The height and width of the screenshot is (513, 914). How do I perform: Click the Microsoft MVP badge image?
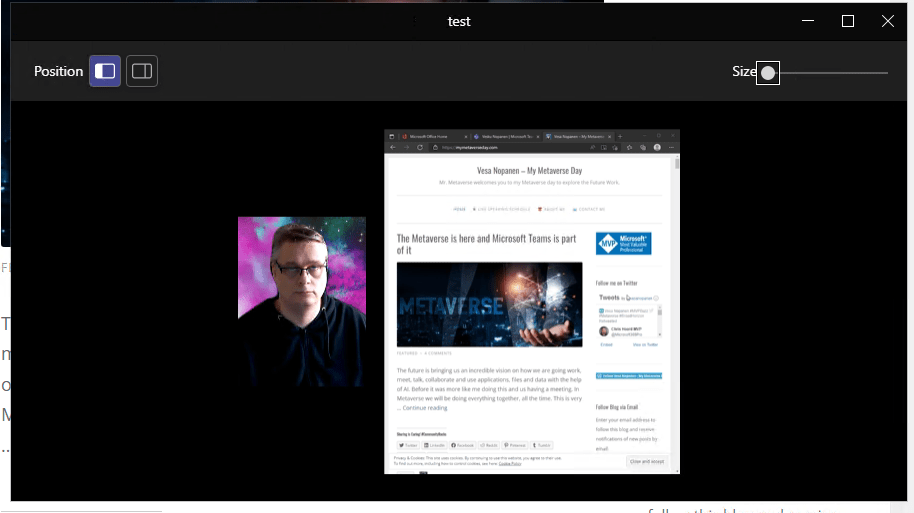(623, 243)
